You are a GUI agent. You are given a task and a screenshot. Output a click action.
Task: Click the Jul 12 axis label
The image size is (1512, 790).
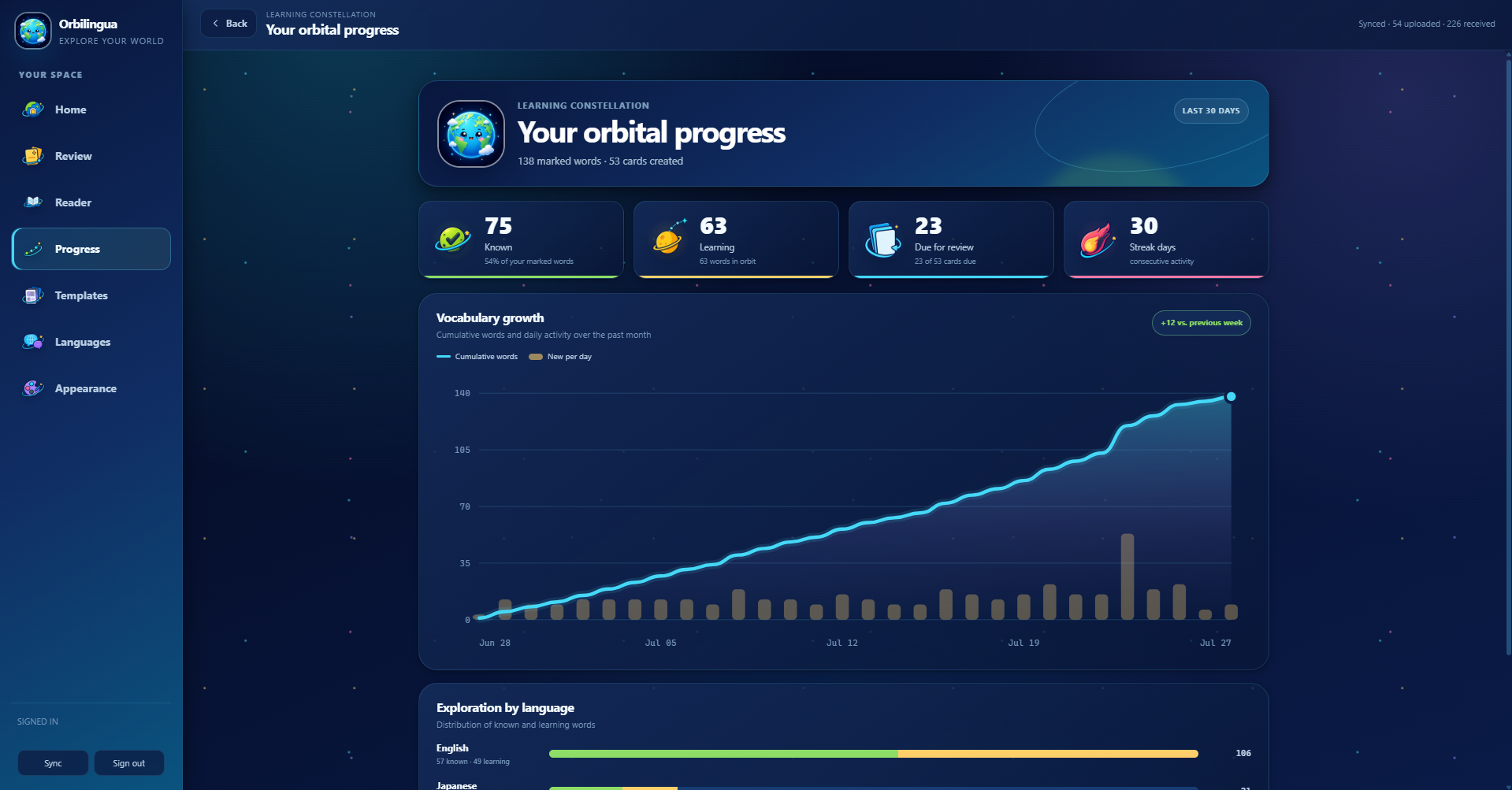coord(842,643)
